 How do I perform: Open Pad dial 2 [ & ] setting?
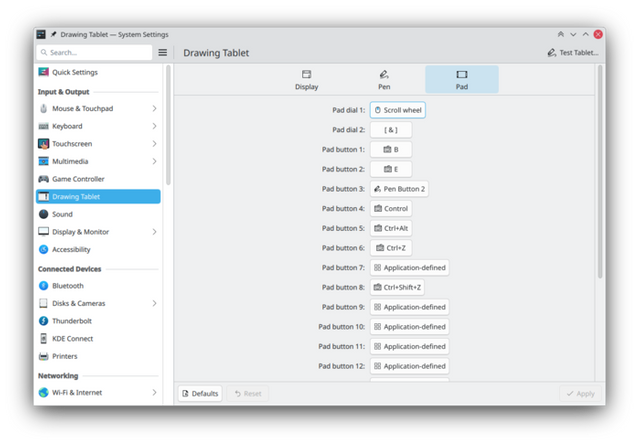pyautogui.click(x=391, y=130)
